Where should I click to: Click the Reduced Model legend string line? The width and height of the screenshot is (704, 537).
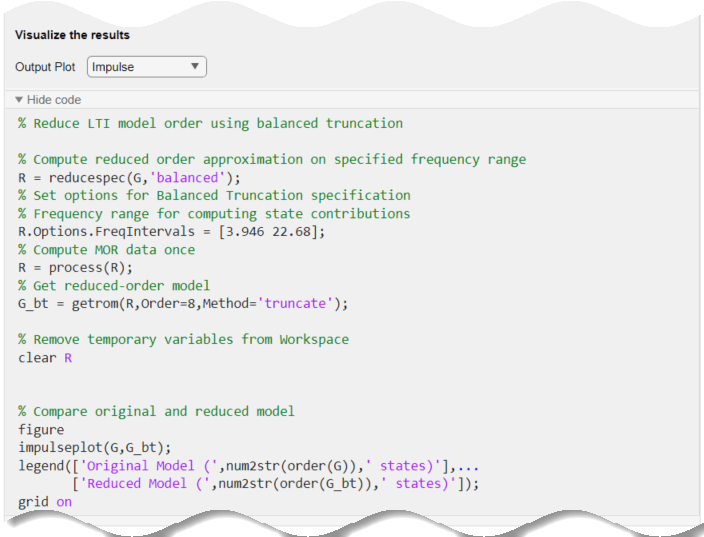[x=276, y=484]
